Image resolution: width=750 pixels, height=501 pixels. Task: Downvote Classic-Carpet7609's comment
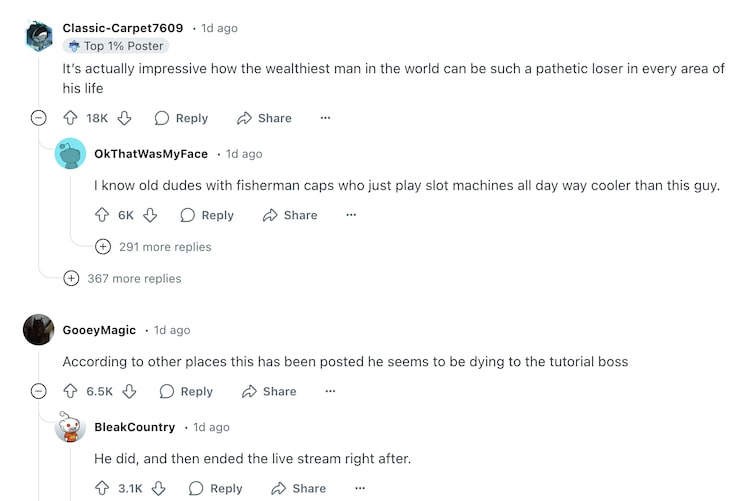click(125, 118)
